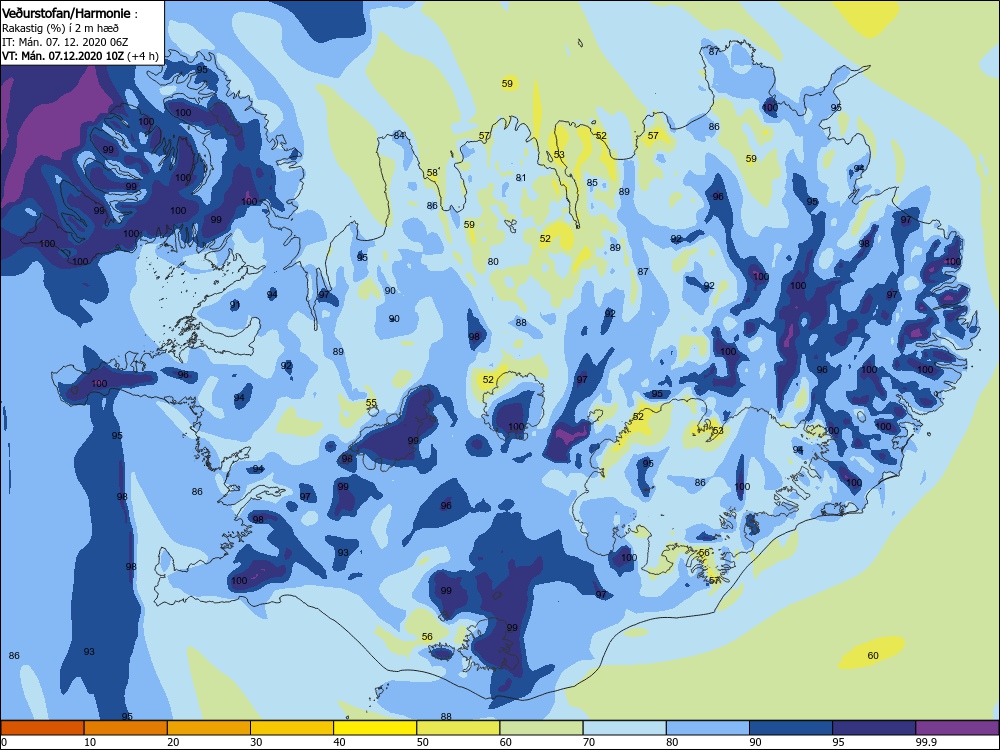Image resolution: width=1000 pixels, height=750 pixels.
Task: Click the '70' legend scale label
Action: click(589, 742)
